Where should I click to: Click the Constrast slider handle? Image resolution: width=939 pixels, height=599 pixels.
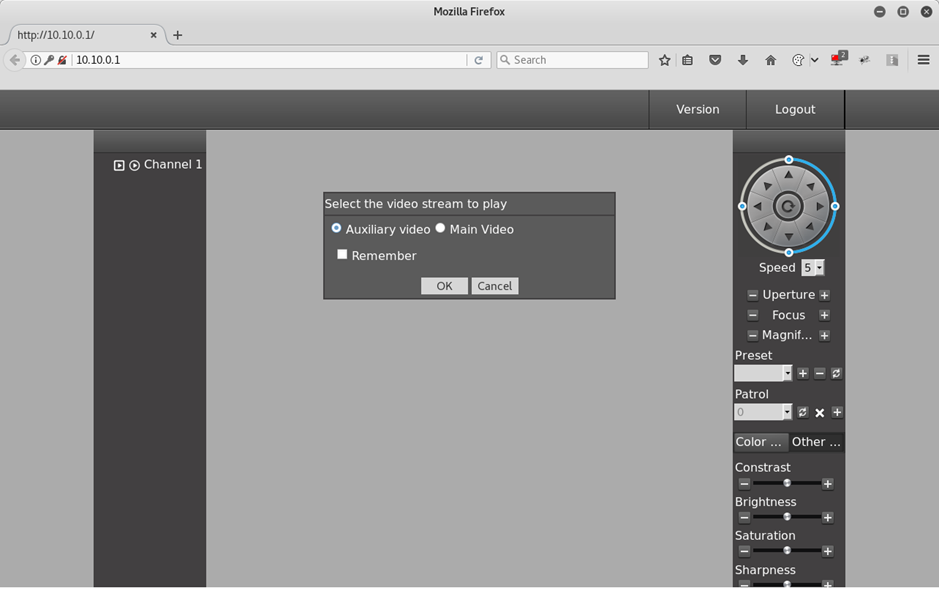click(787, 483)
